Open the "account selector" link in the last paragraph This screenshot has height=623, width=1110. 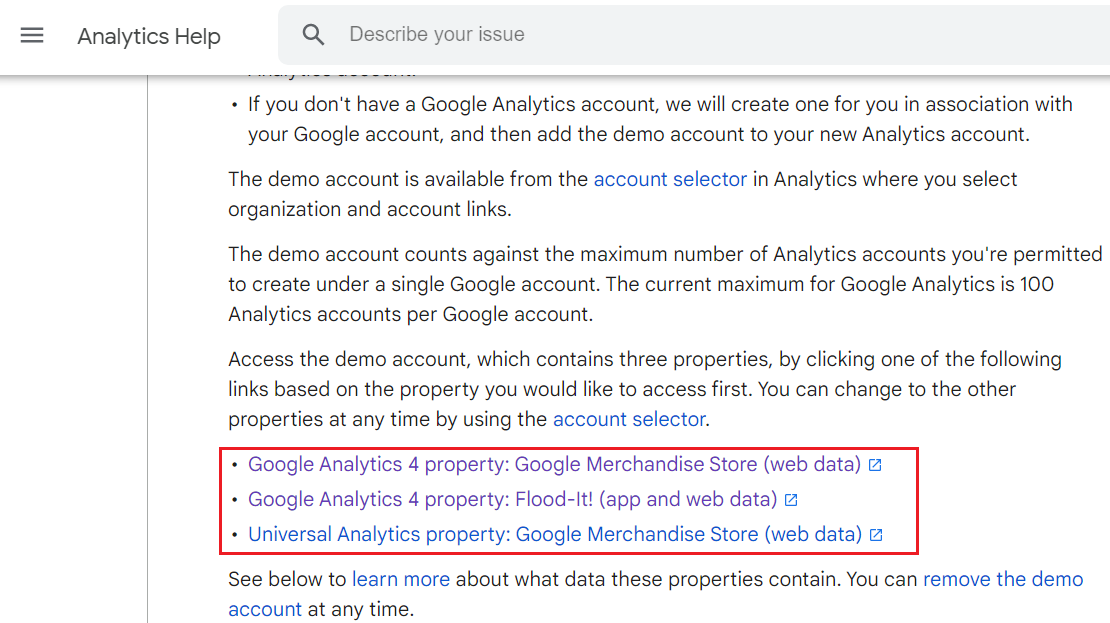pyautogui.click(x=629, y=419)
